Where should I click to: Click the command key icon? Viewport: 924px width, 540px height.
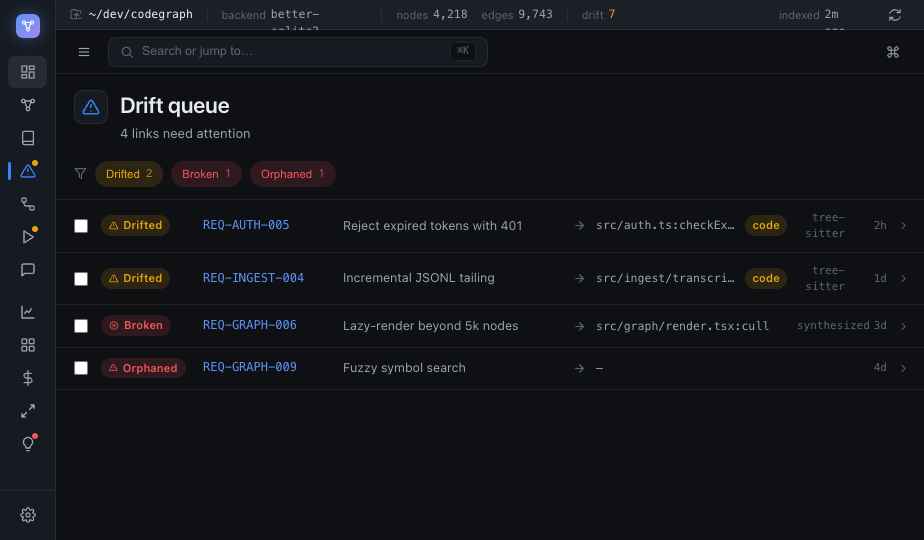point(893,52)
